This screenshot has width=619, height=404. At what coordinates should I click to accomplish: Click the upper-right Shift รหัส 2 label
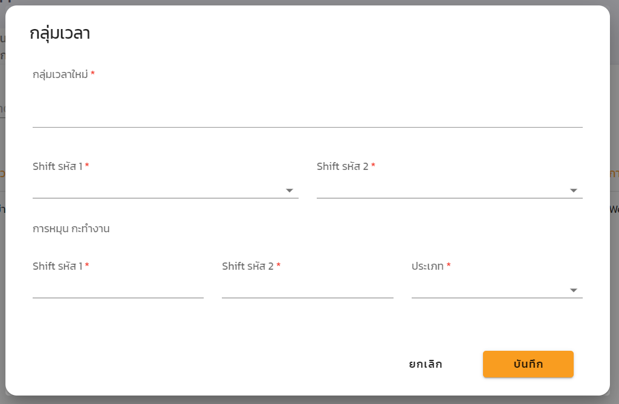[343, 167]
